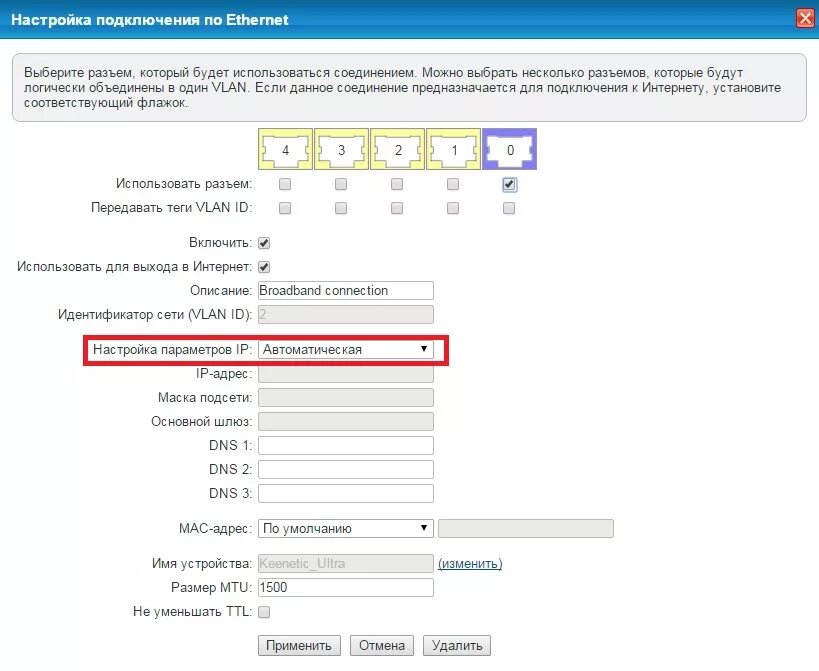This screenshot has height=671, width=819.
Task: Click the Удалить button
Action: [457, 645]
